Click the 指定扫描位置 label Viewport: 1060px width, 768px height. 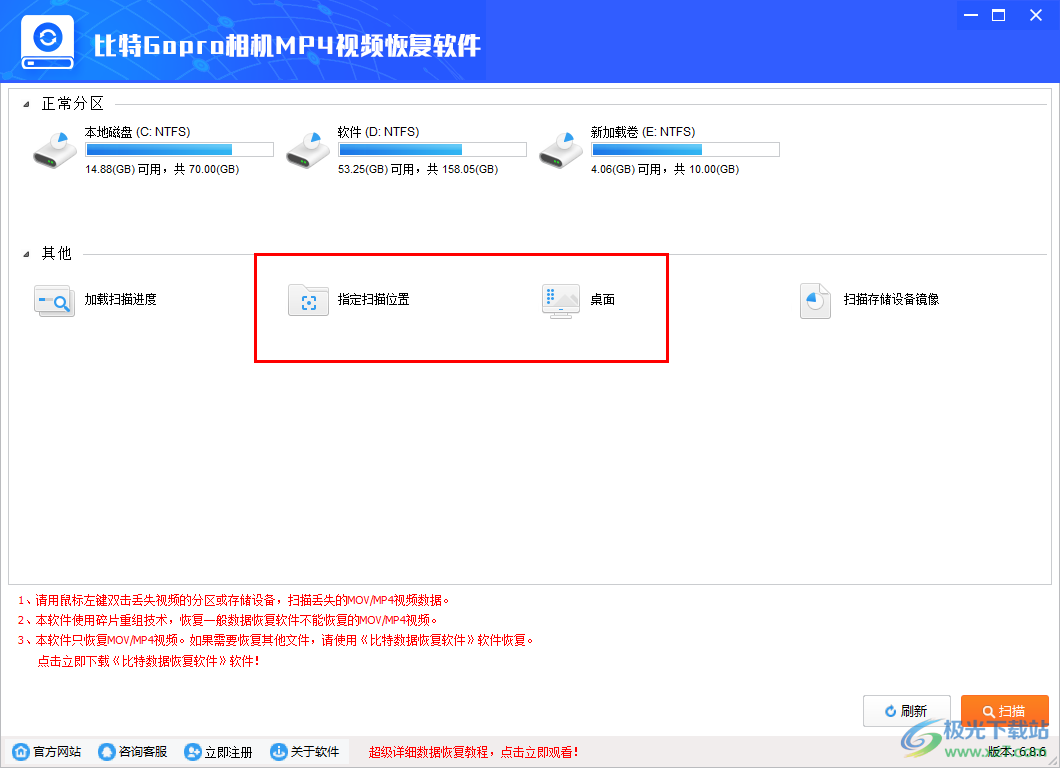[374, 299]
